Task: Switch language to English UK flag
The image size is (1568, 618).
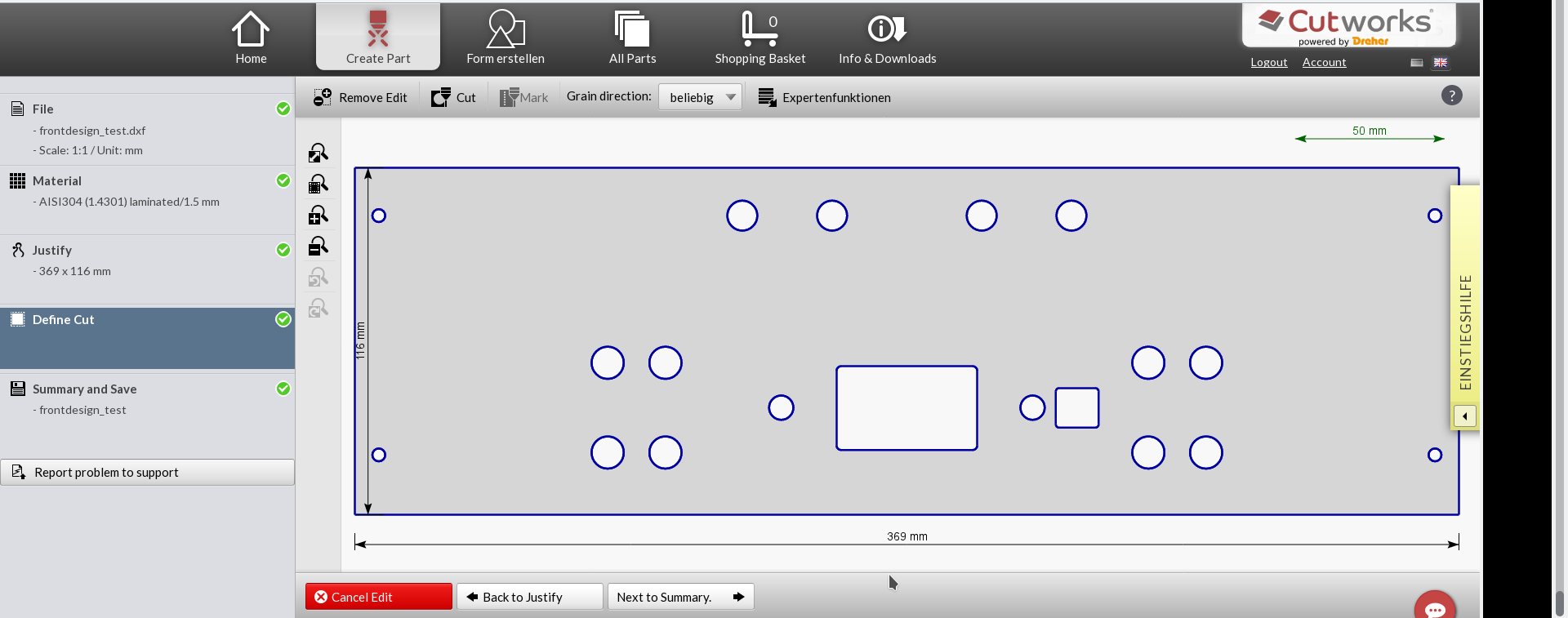Action: coord(1441,63)
